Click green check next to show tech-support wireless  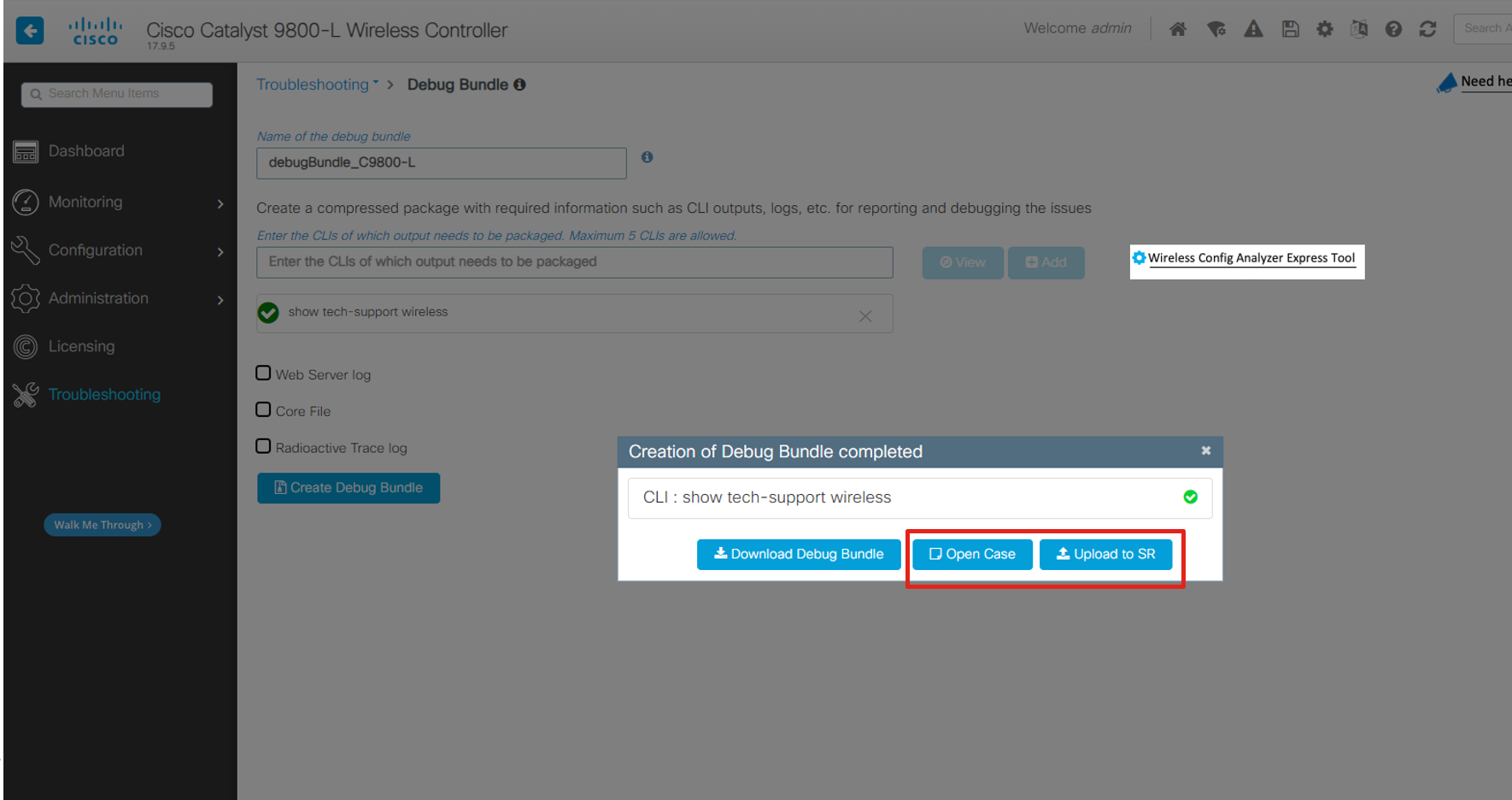pyautogui.click(x=268, y=313)
